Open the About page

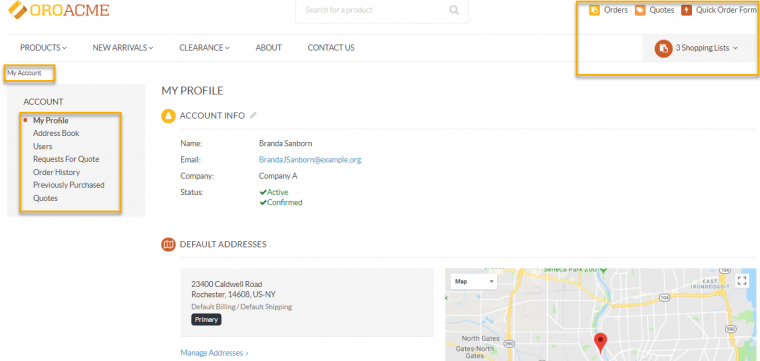[269, 47]
